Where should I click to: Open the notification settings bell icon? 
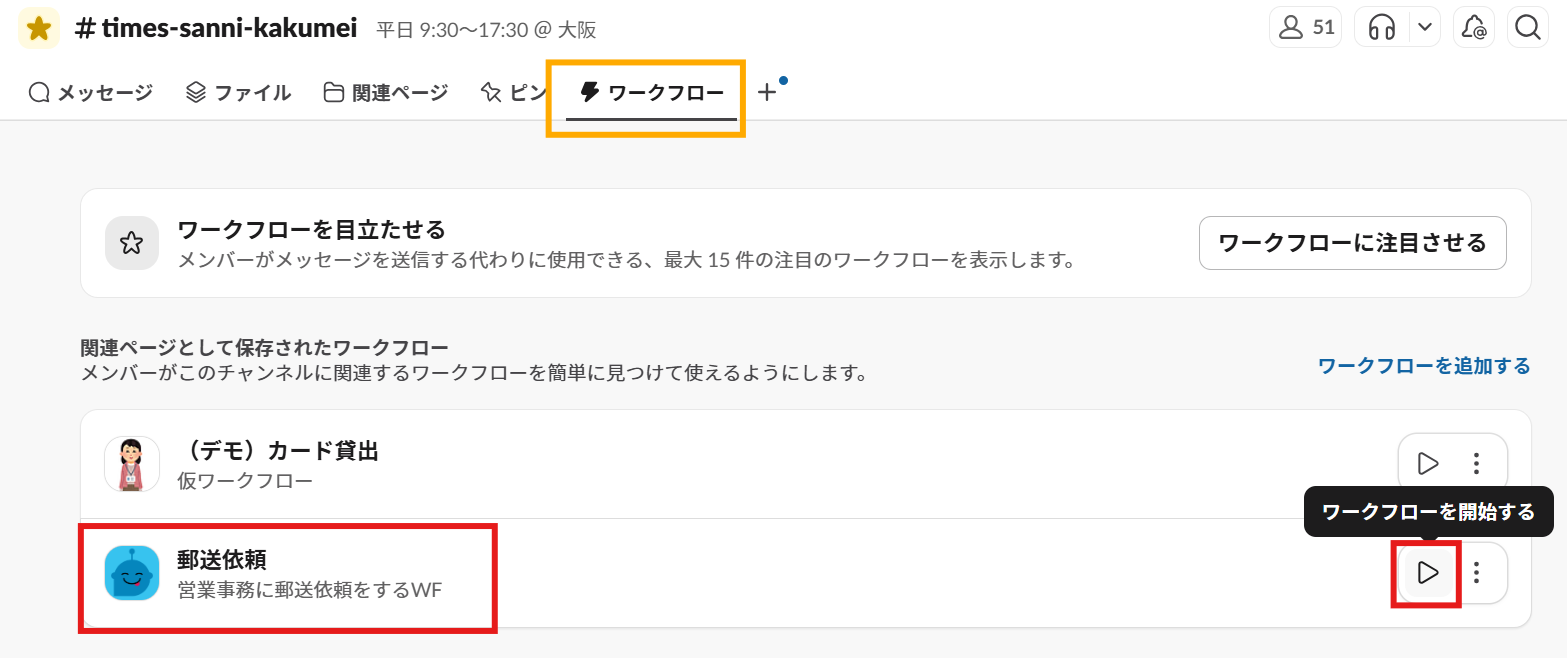pyautogui.click(x=1473, y=28)
